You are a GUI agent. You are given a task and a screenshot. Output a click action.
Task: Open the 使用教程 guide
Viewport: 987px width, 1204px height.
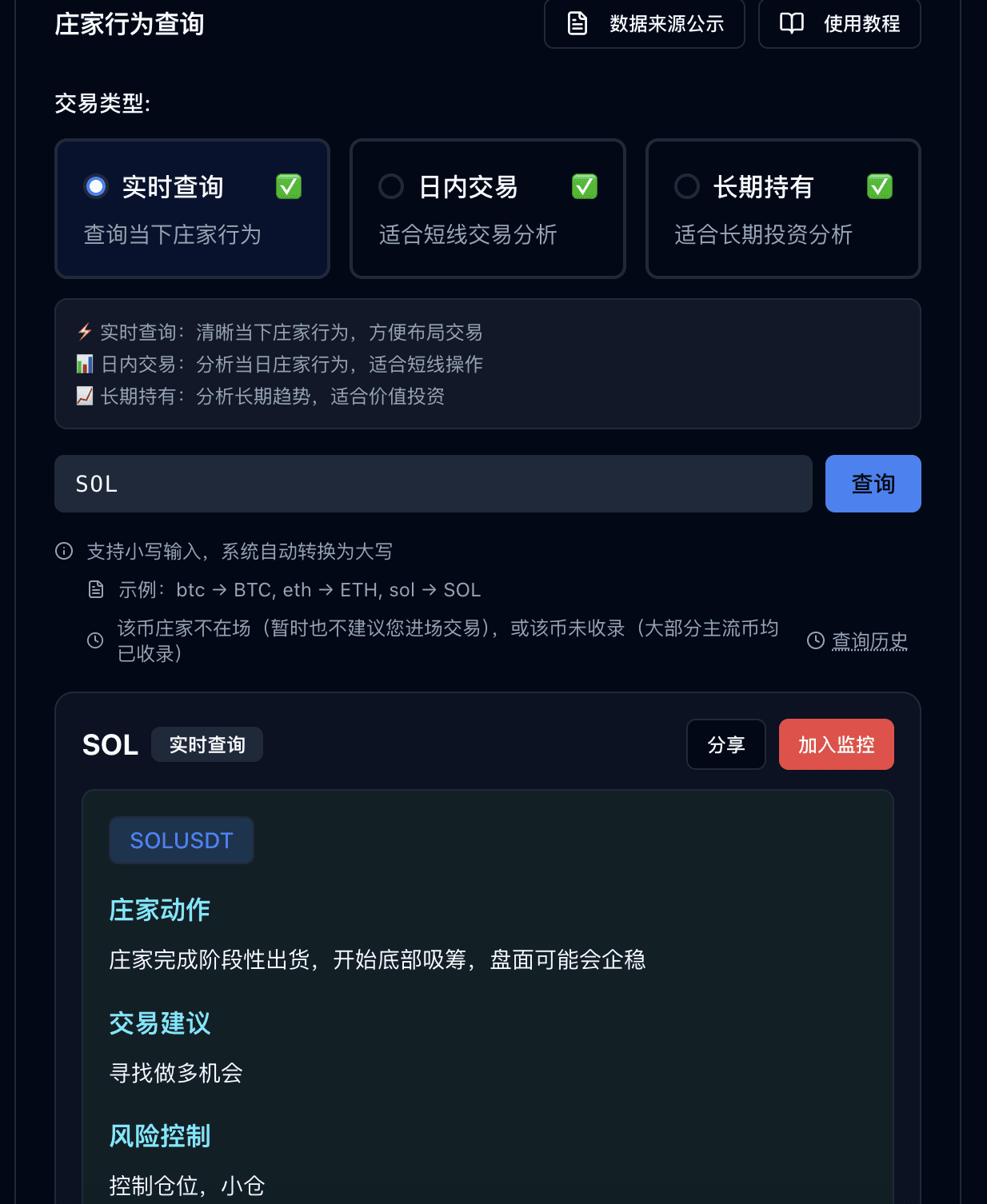point(840,23)
